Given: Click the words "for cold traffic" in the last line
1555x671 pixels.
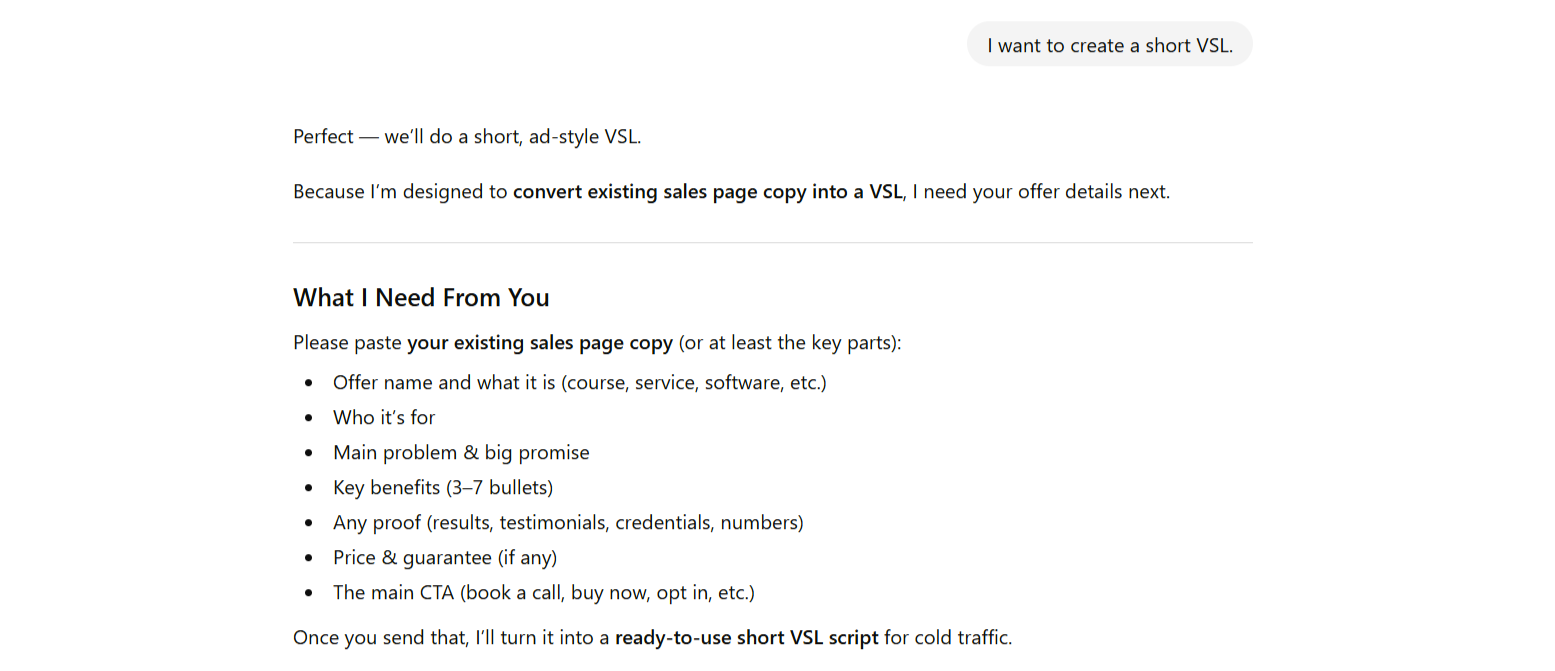Looking at the screenshot, I should pyautogui.click(x=947, y=637).
